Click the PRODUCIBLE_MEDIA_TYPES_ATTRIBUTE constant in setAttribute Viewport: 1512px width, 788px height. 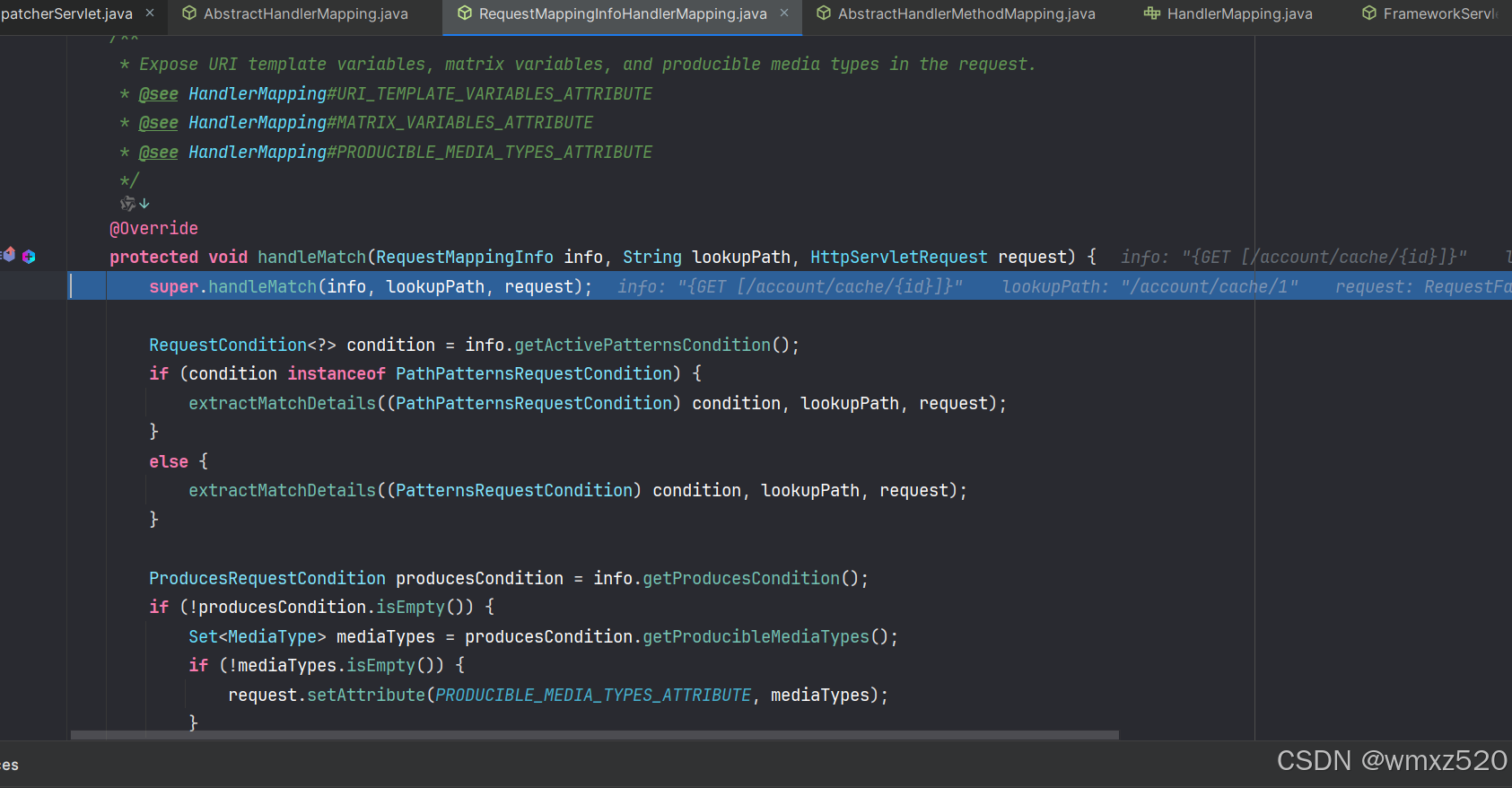pos(593,695)
